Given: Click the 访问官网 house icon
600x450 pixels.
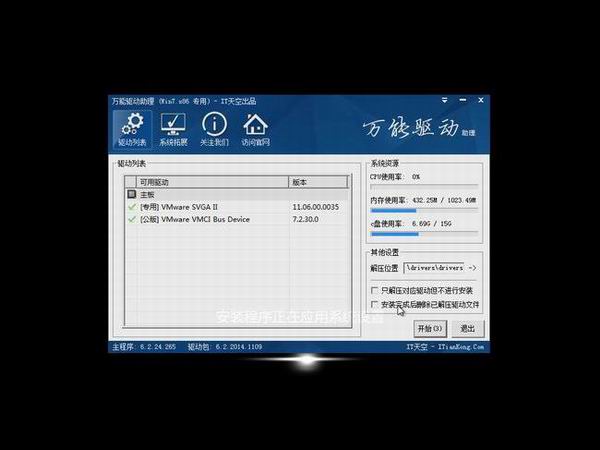Looking at the screenshot, I should pyautogui.click(x=256, y=129).
